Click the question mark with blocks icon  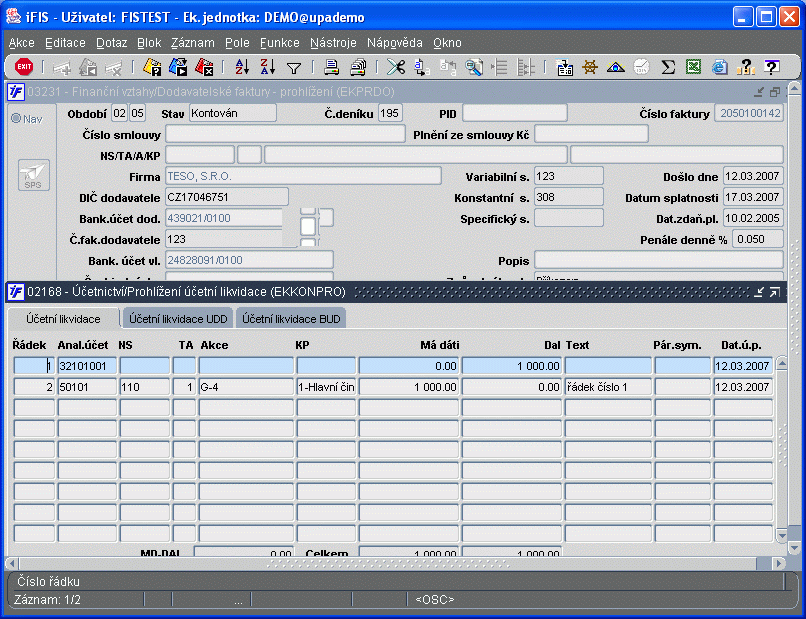[745, 67]
